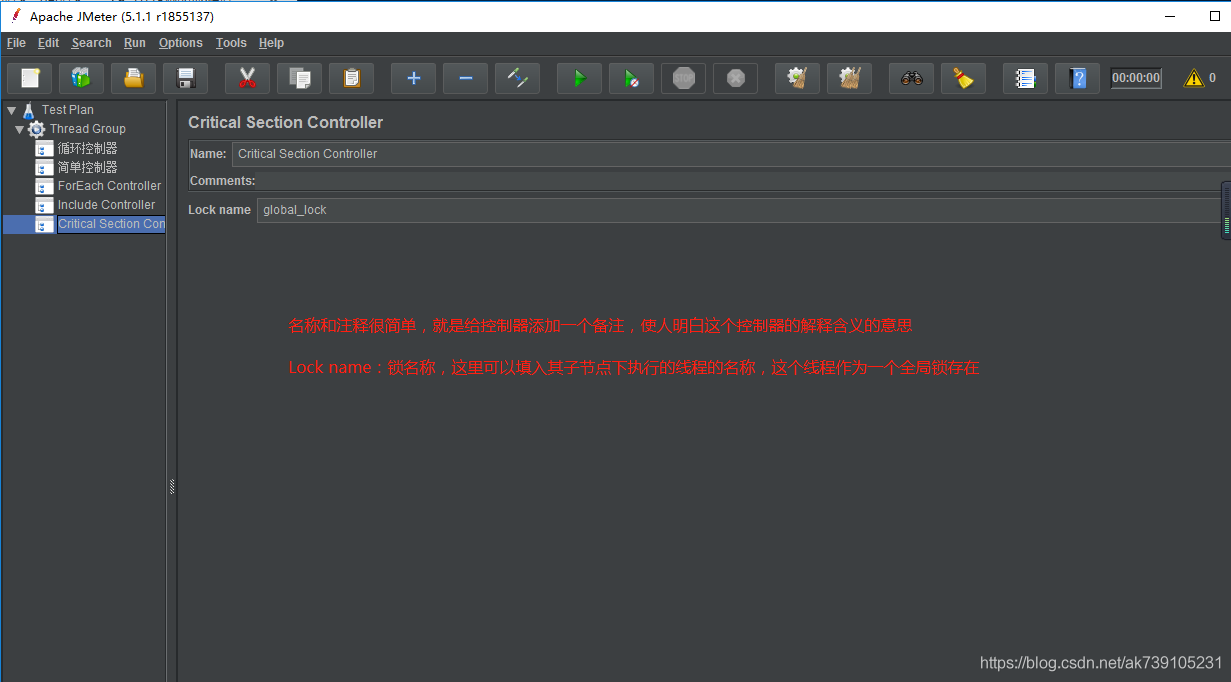Open the Options menu
This screenshot has width=1231, height=682.
pos(181,43)
